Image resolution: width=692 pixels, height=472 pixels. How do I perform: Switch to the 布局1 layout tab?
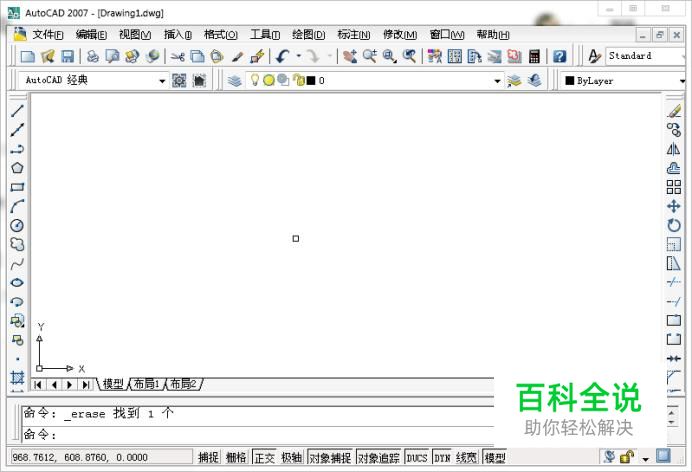point(147,384)
